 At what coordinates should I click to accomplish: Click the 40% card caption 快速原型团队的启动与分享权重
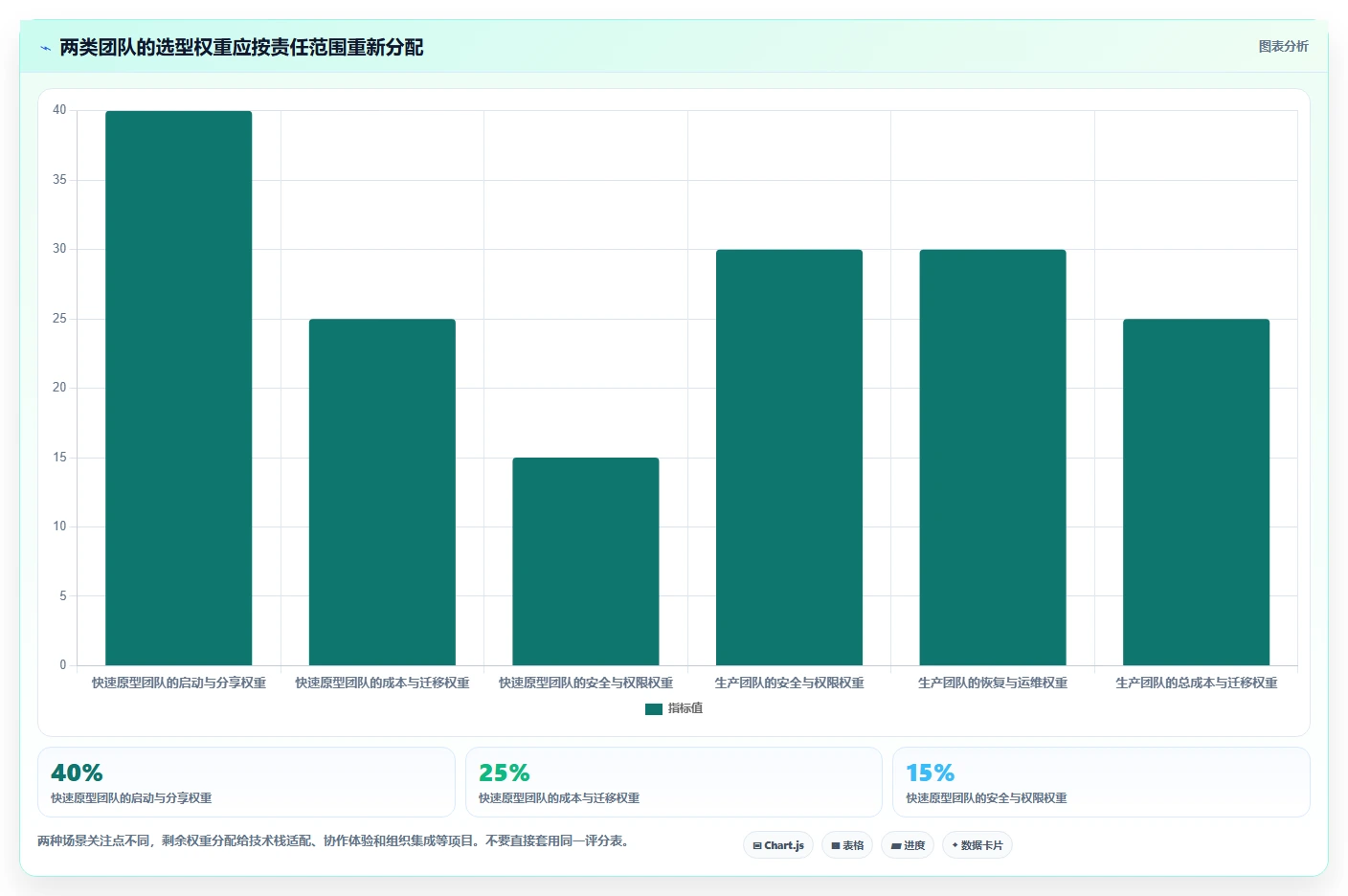[131, 797]
